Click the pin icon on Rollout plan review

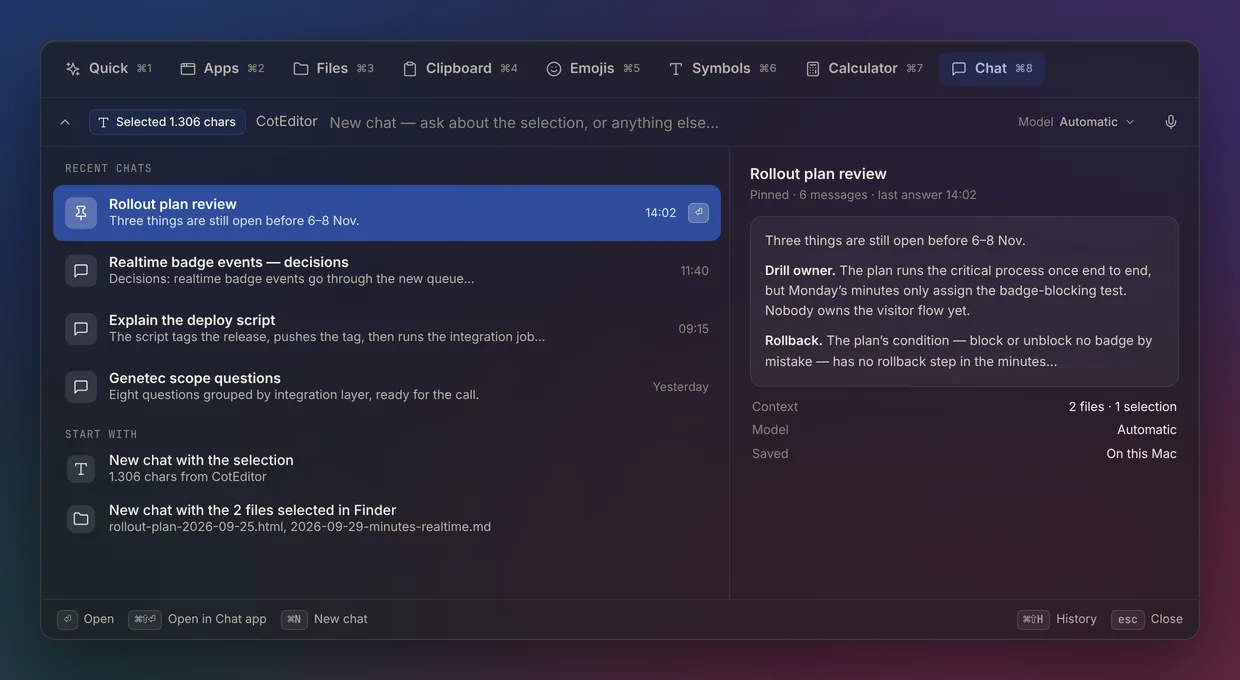coord(81,213)
